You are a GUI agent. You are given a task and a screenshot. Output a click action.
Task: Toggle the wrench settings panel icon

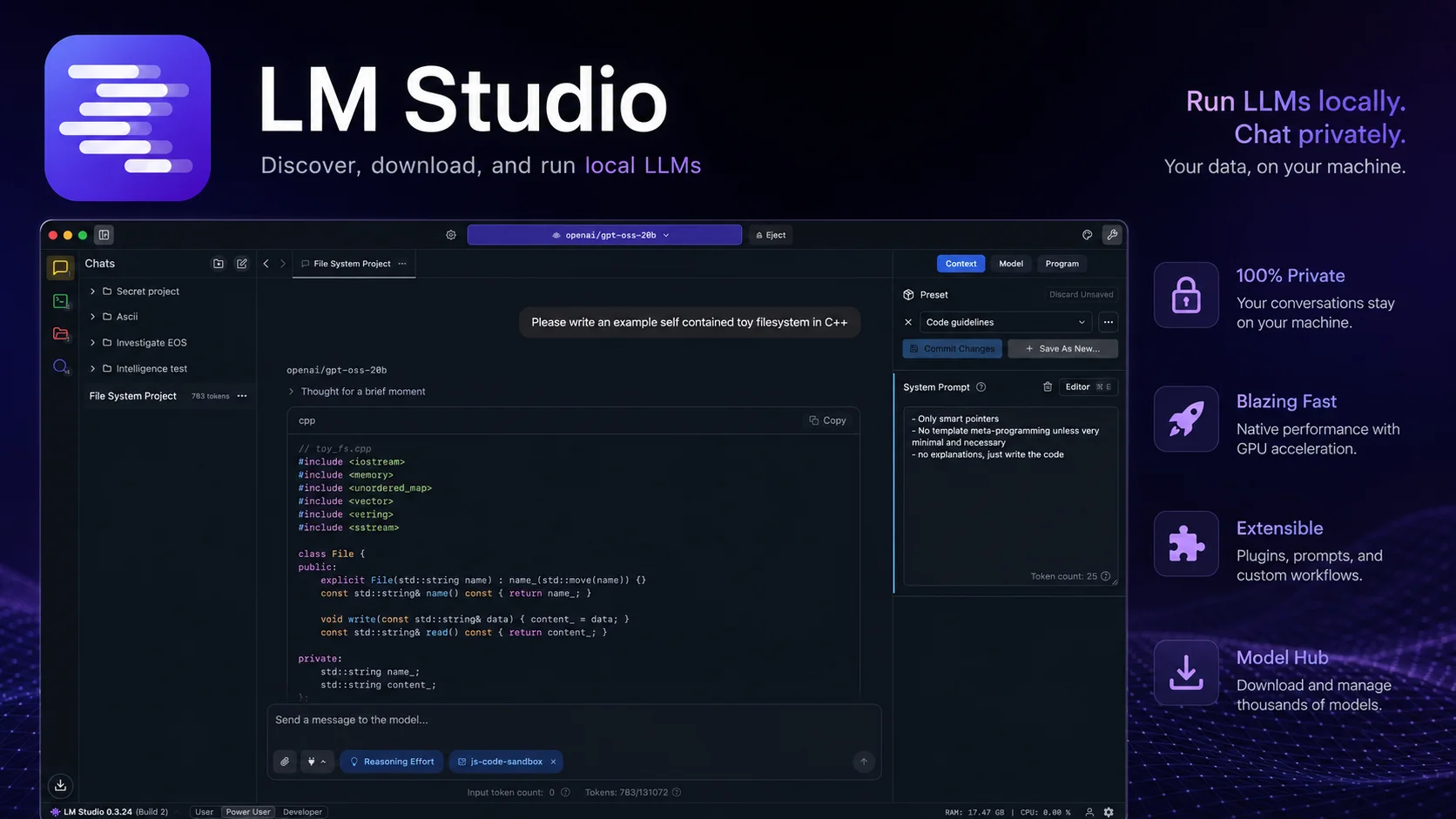point(1111,235)
